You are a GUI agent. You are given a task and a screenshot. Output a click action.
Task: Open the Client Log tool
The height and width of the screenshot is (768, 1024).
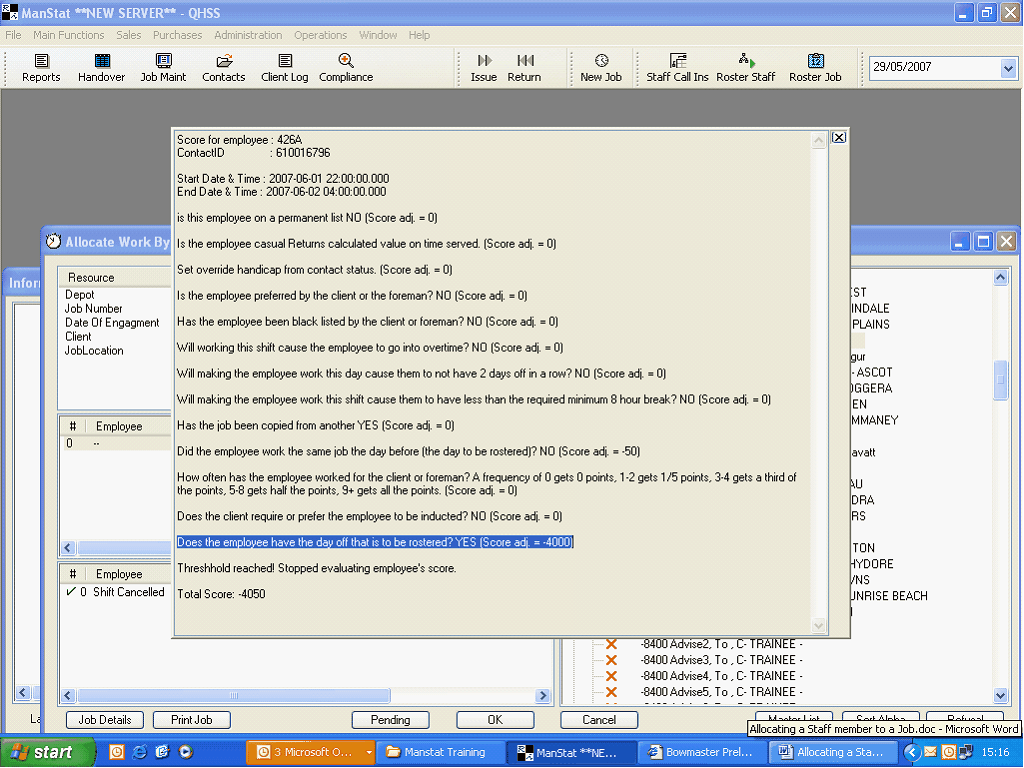click(x=284, y=68)
